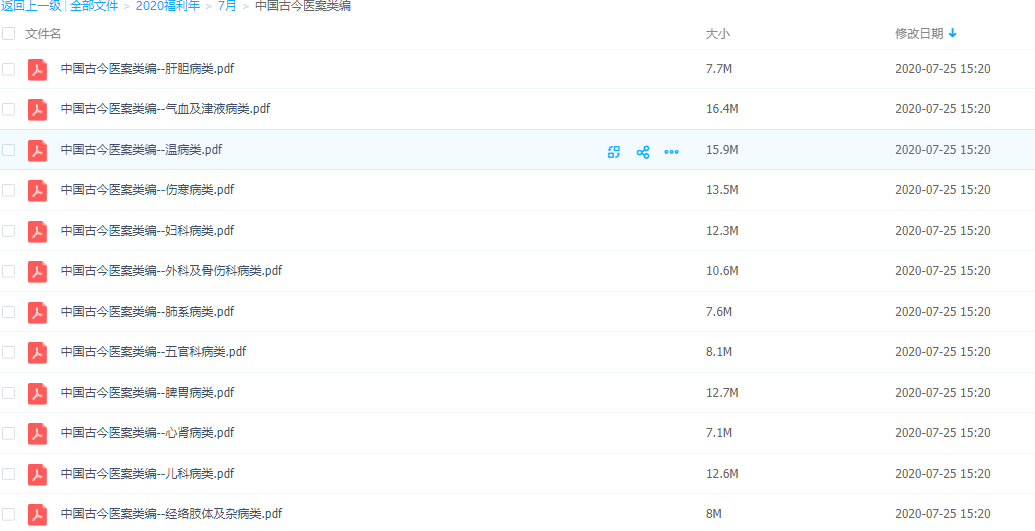Screen dimensions: 1035x531
Task: Click the 13.5M size value
Action: 722,190
